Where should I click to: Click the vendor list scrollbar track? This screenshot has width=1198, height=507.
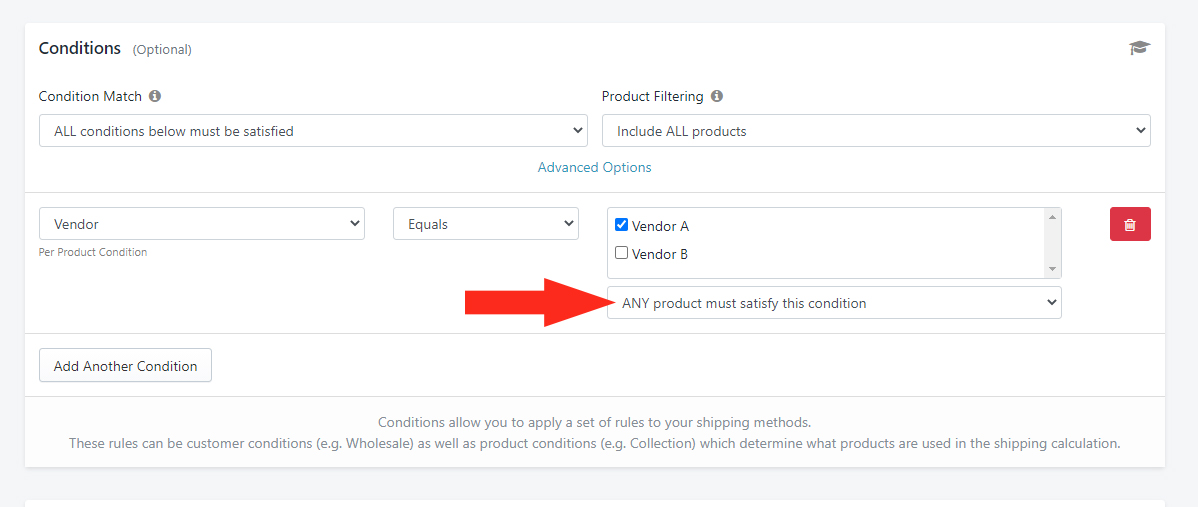pos(1052,243)
